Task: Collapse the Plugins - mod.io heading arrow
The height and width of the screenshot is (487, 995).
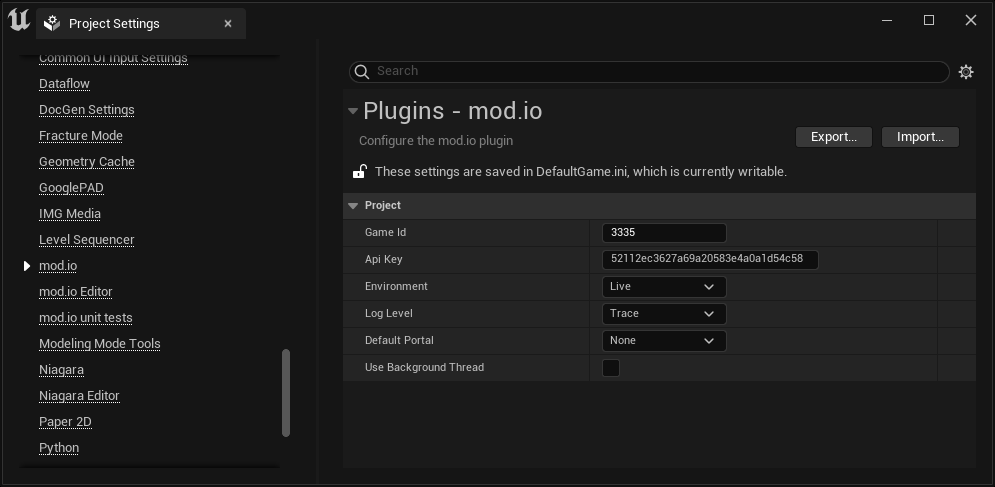Action: (x=353, y=111)
